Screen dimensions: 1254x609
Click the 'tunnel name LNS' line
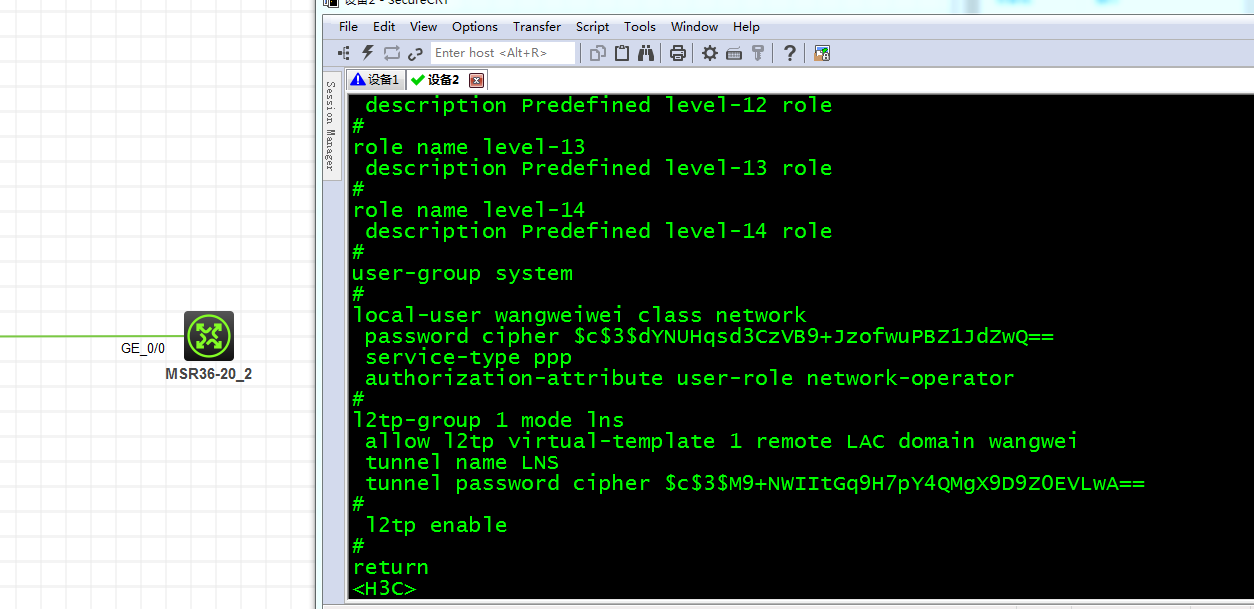[x=462, y=462]
